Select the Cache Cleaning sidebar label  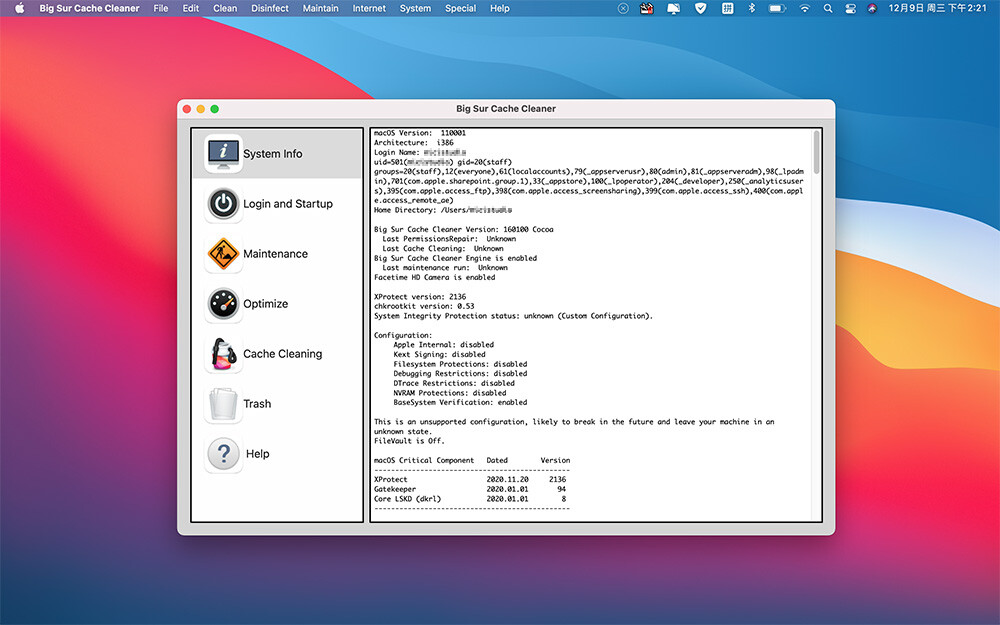[283, 354]
